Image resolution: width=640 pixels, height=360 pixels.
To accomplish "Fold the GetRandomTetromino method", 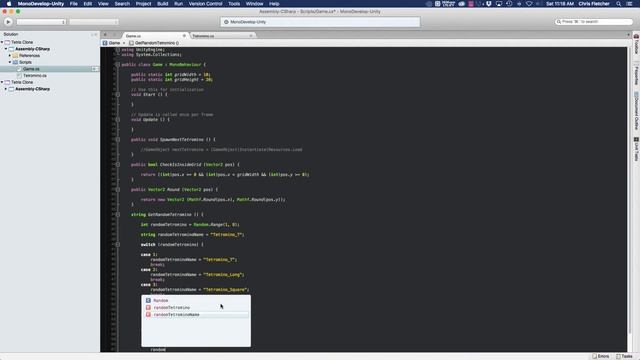I will 118,214.
